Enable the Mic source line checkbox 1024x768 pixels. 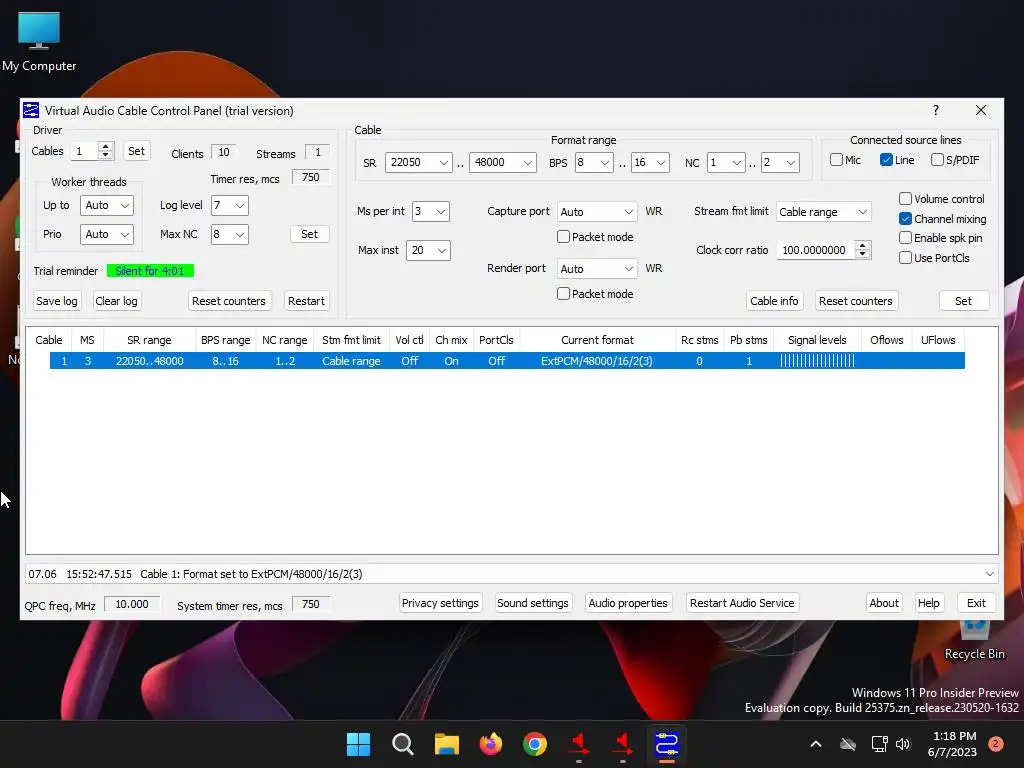pyautogui.click(x=836, y=159)
